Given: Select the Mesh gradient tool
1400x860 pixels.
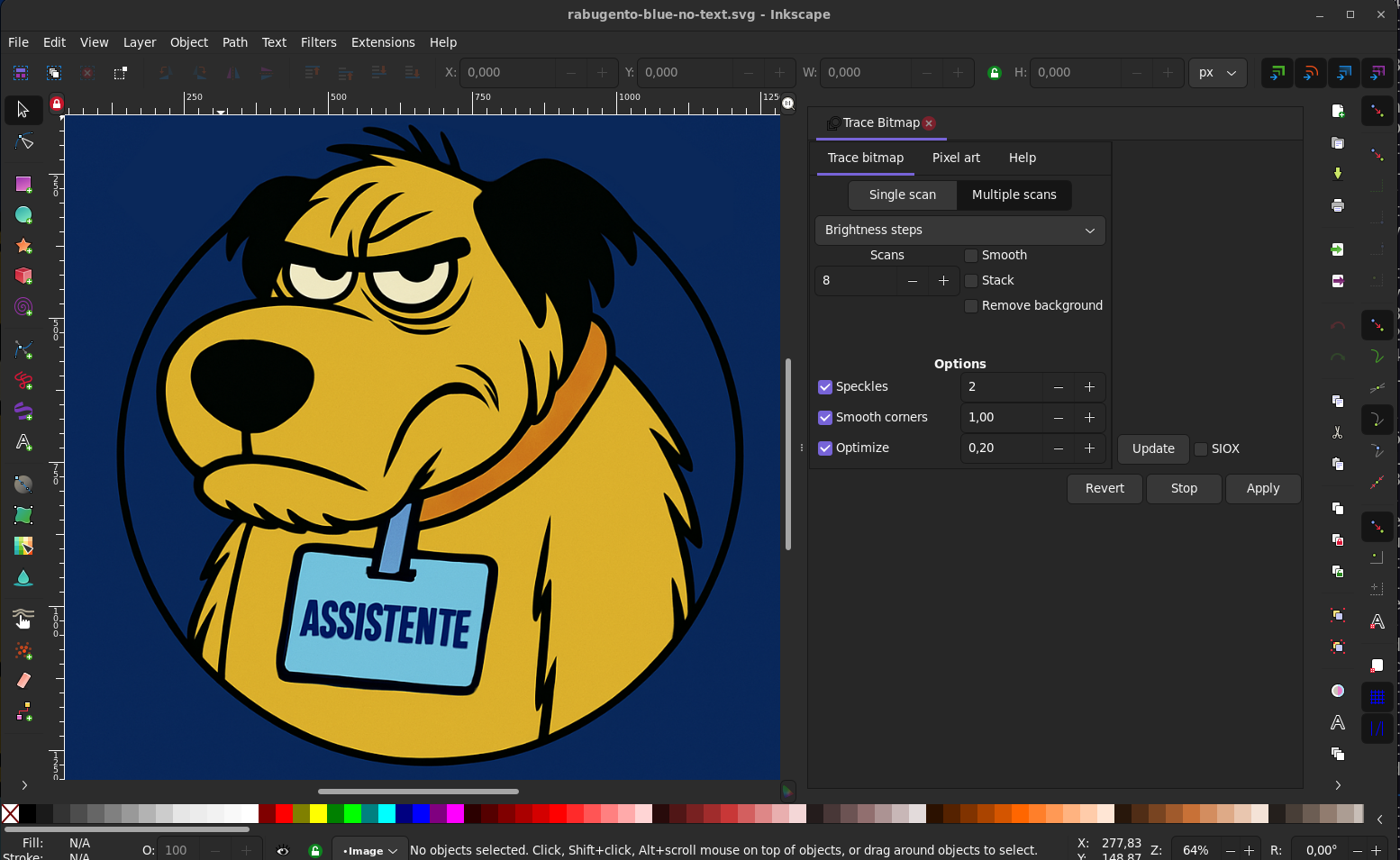Looking at the screenshot, I should tap(23, 515).
